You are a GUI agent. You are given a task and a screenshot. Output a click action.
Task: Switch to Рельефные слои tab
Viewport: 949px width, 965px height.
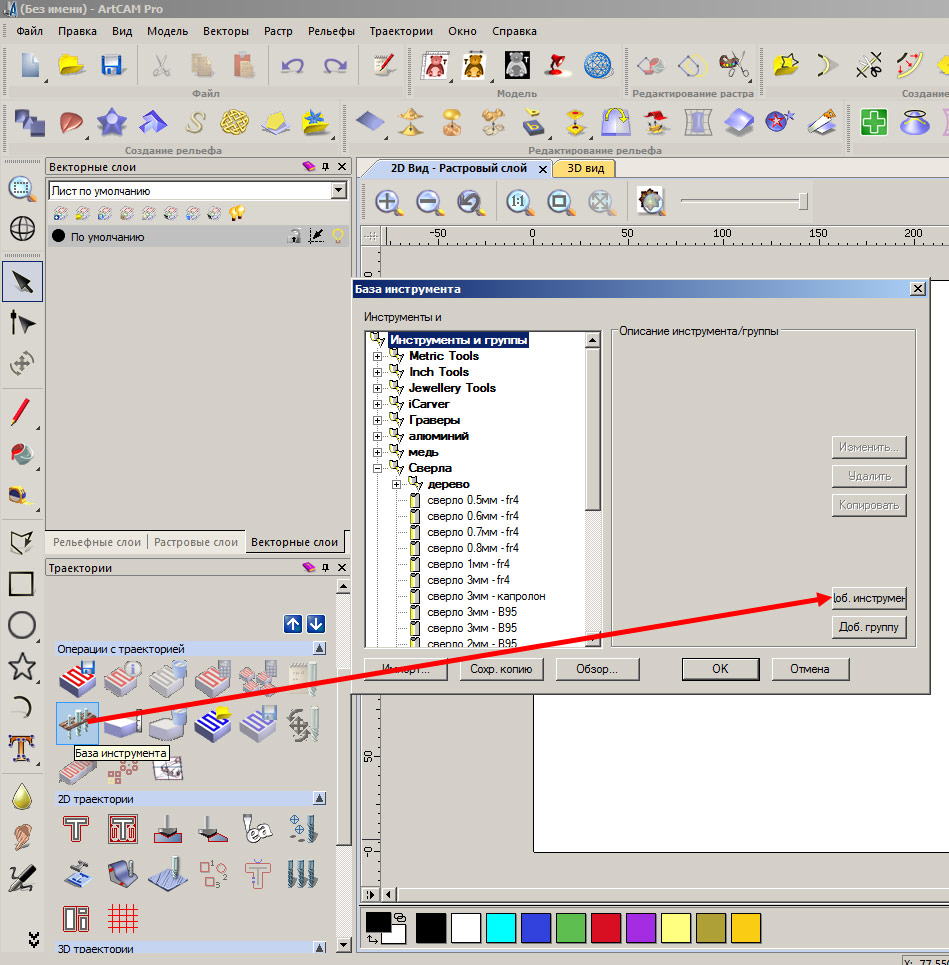(97, 542)
